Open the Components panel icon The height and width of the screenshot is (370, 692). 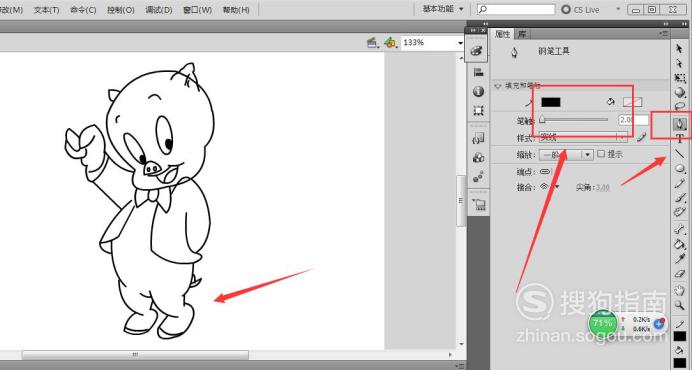click(478, 158)
